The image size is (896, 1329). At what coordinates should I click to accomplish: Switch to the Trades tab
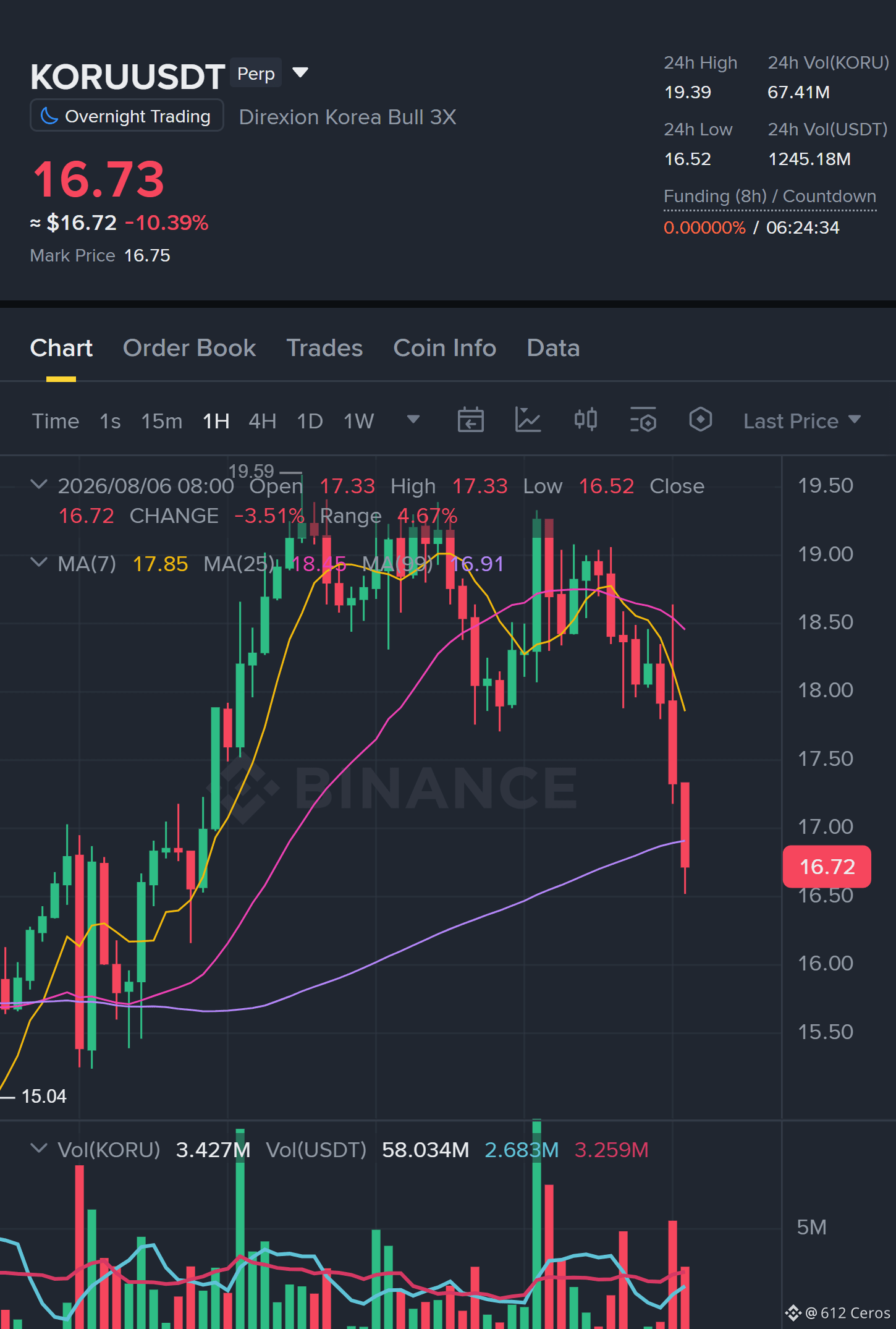(x=324, y=348)
